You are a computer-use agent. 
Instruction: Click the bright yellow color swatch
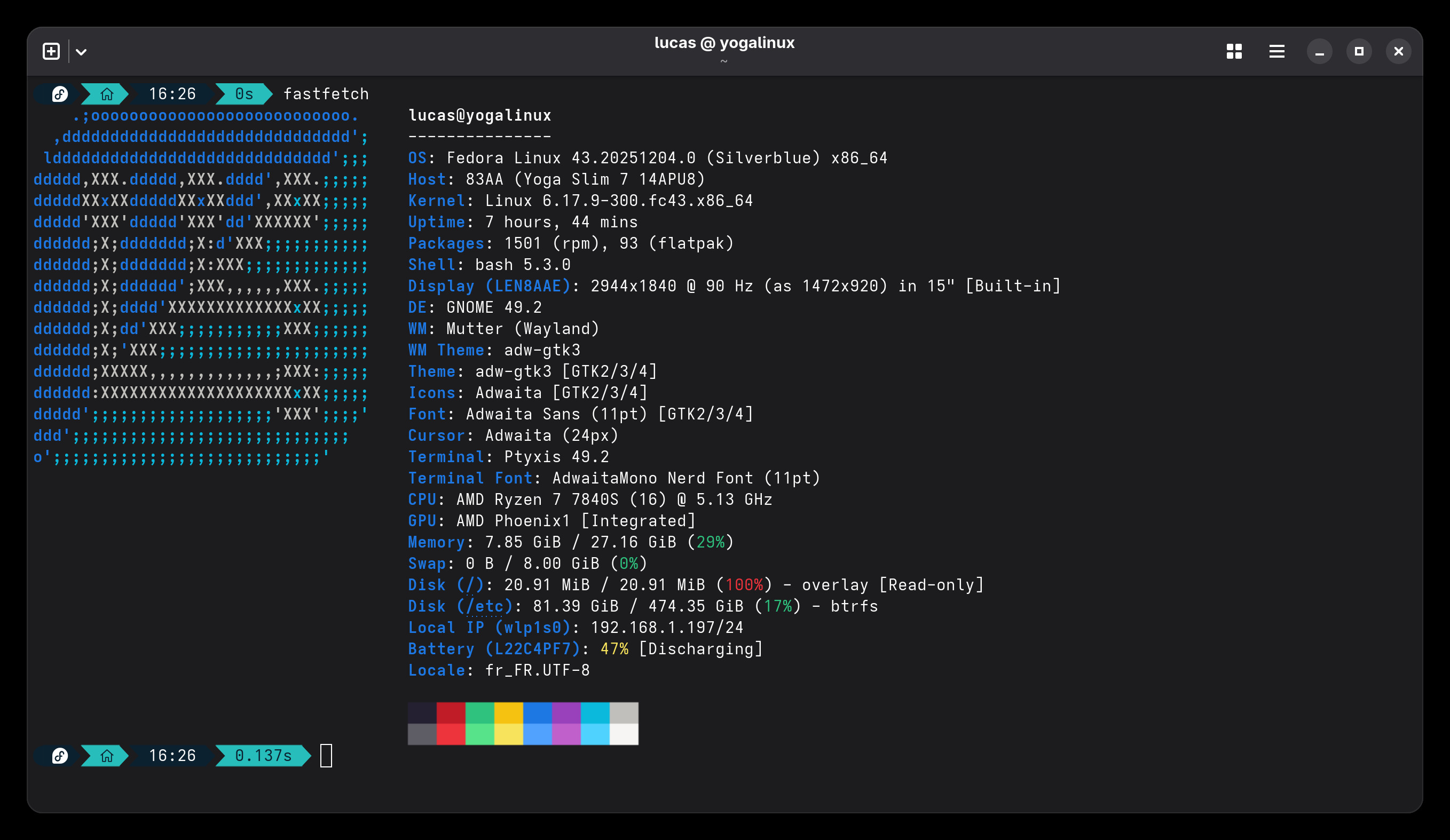coord(509,734)
